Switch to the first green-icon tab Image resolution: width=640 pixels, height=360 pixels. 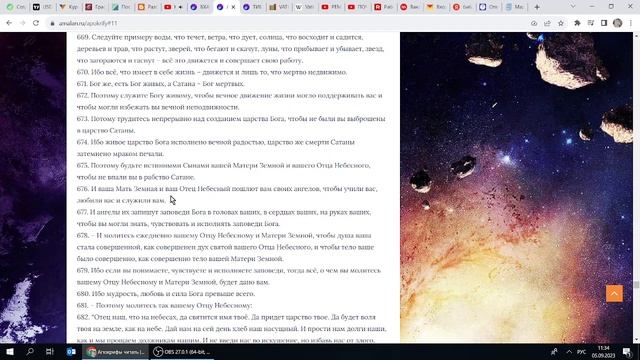click(x=16, y=7)
